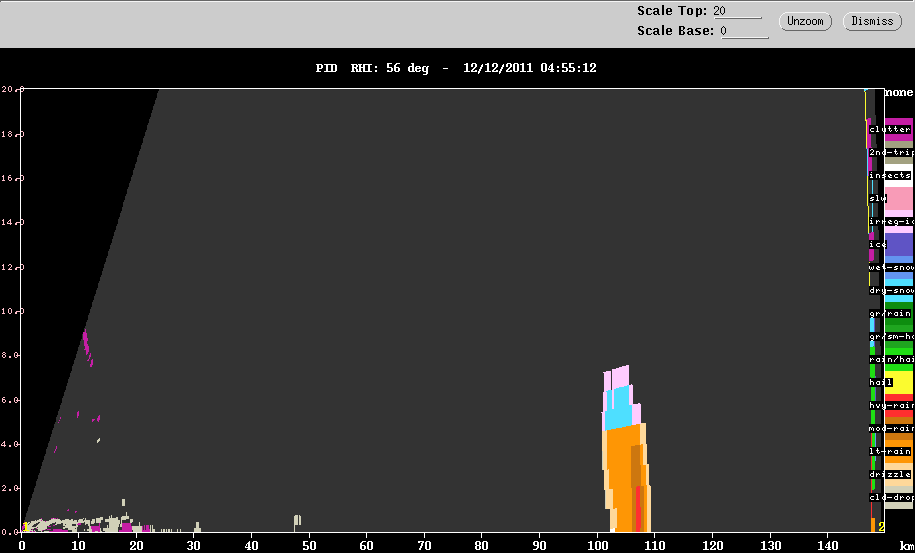Click the 'lt-rain' legend label
The width and height of the screenshot is (915, 553).
tap(890, 452)
